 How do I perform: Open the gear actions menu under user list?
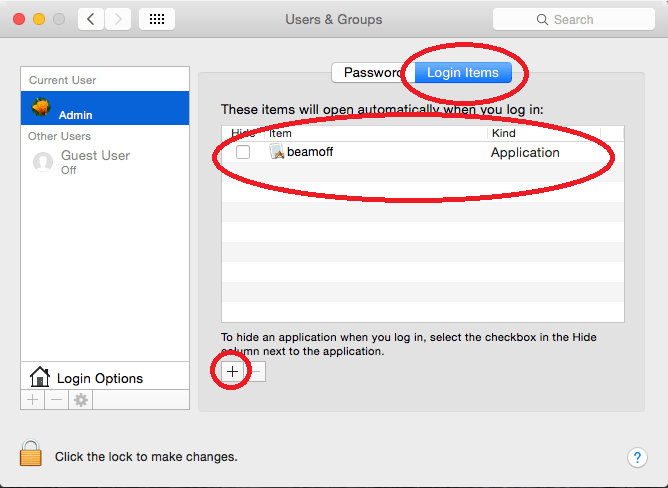tap(81, 399)
